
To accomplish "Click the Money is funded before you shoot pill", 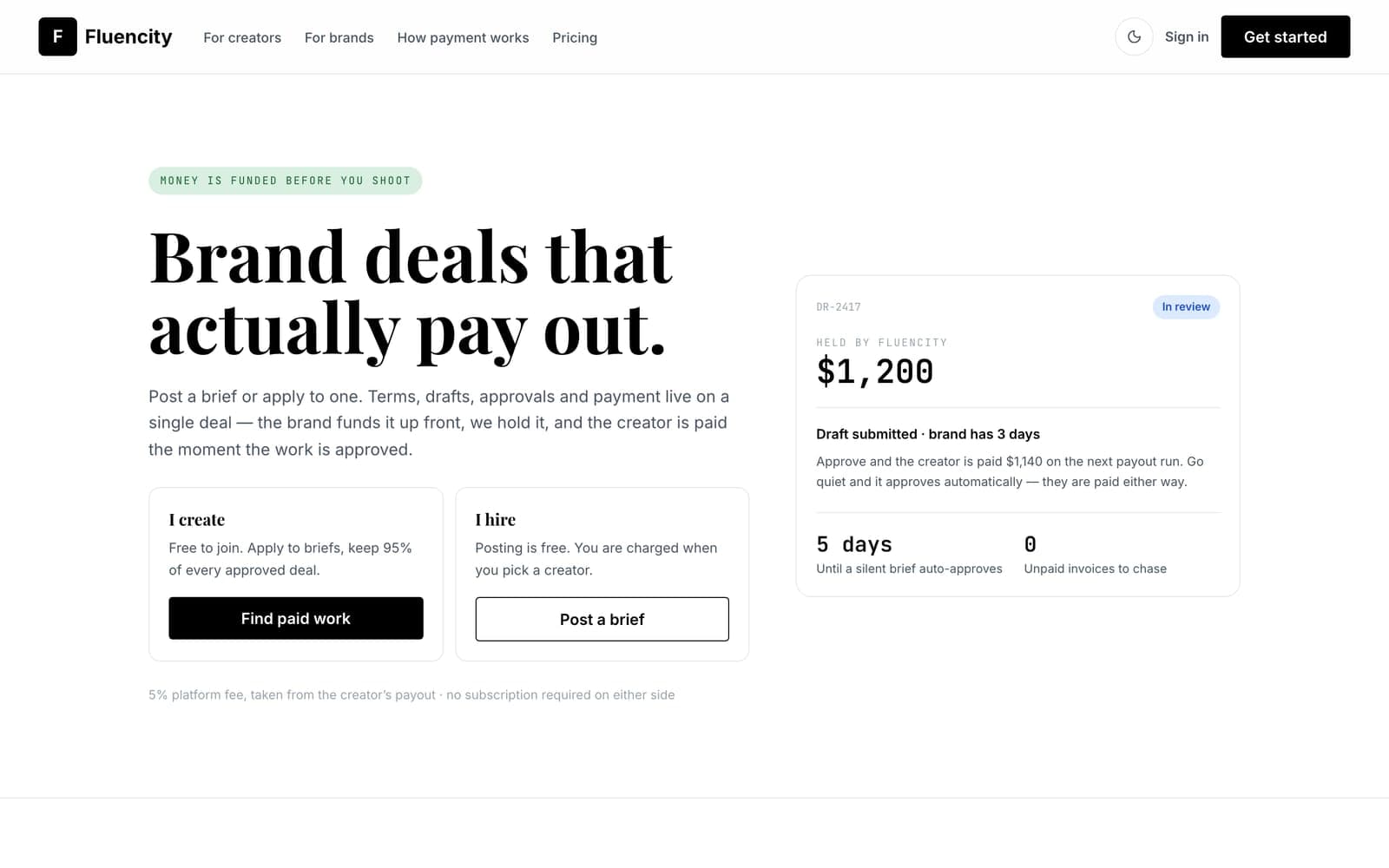I will (x=285, y=181).
